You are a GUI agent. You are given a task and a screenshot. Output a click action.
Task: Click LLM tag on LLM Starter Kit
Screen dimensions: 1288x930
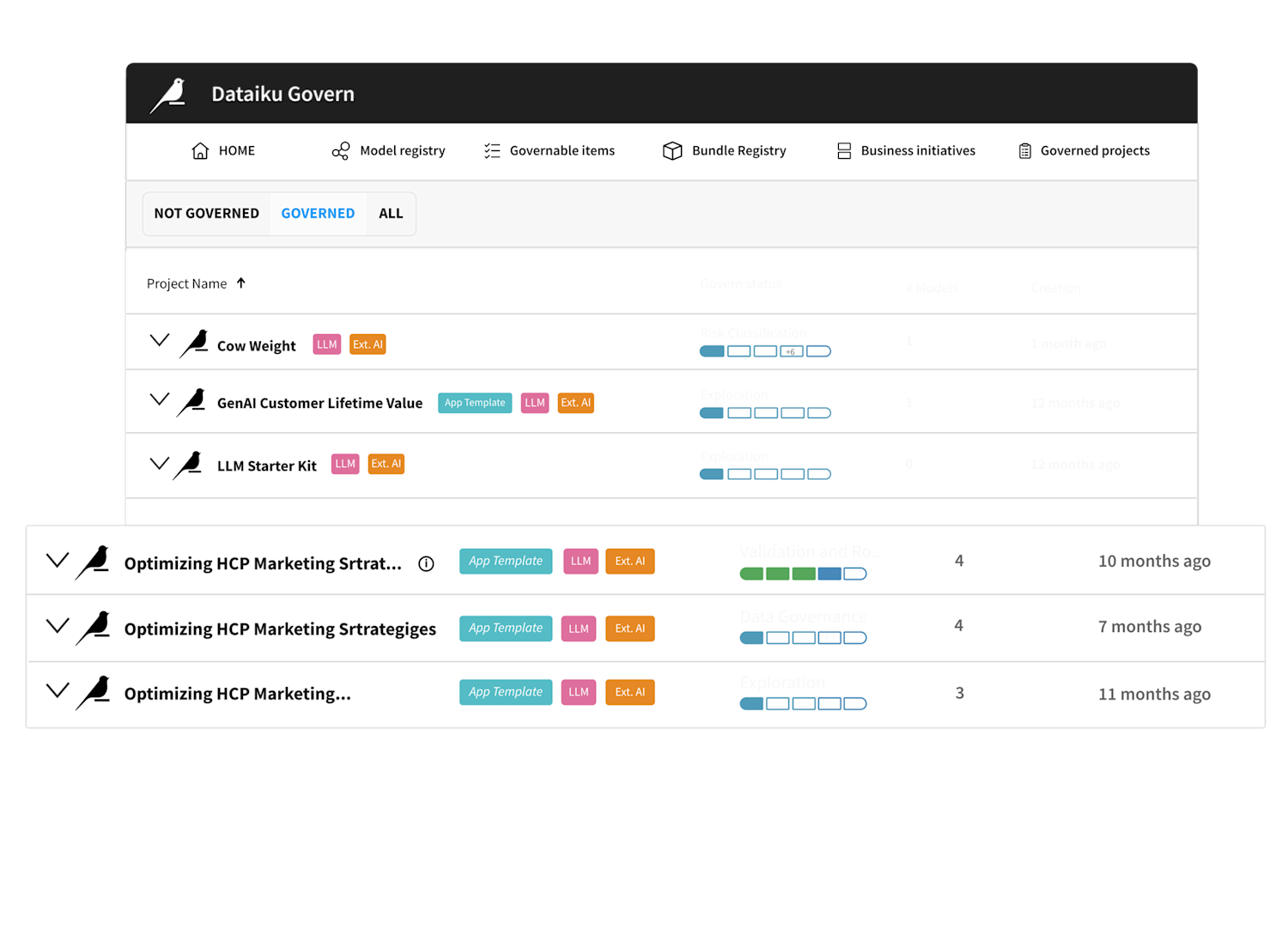coord(345,464)
